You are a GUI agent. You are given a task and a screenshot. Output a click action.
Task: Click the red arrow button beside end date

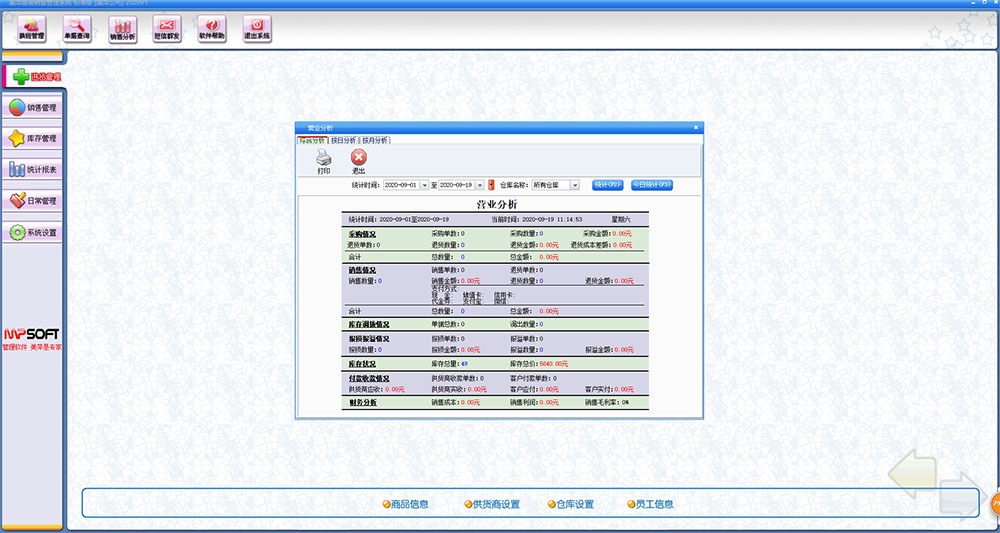point(491,185)
